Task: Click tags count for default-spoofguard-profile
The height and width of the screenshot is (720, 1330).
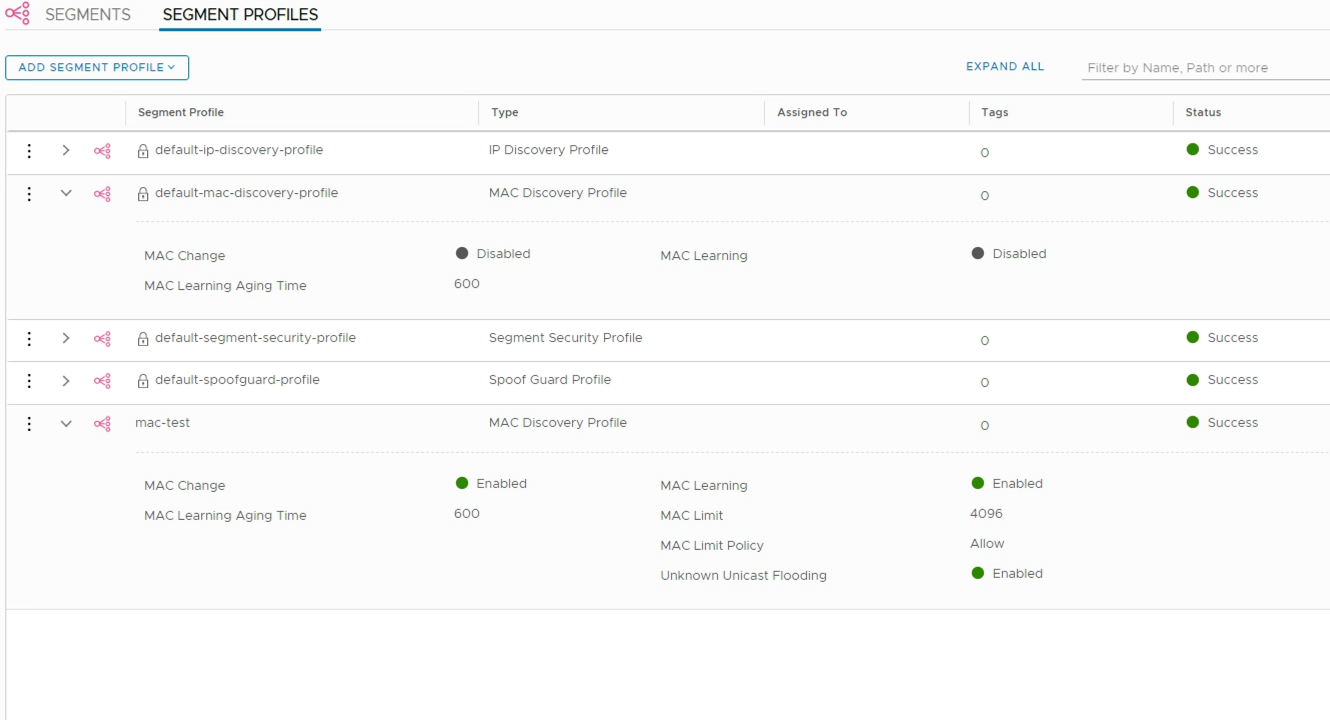Action: (985, 383)
